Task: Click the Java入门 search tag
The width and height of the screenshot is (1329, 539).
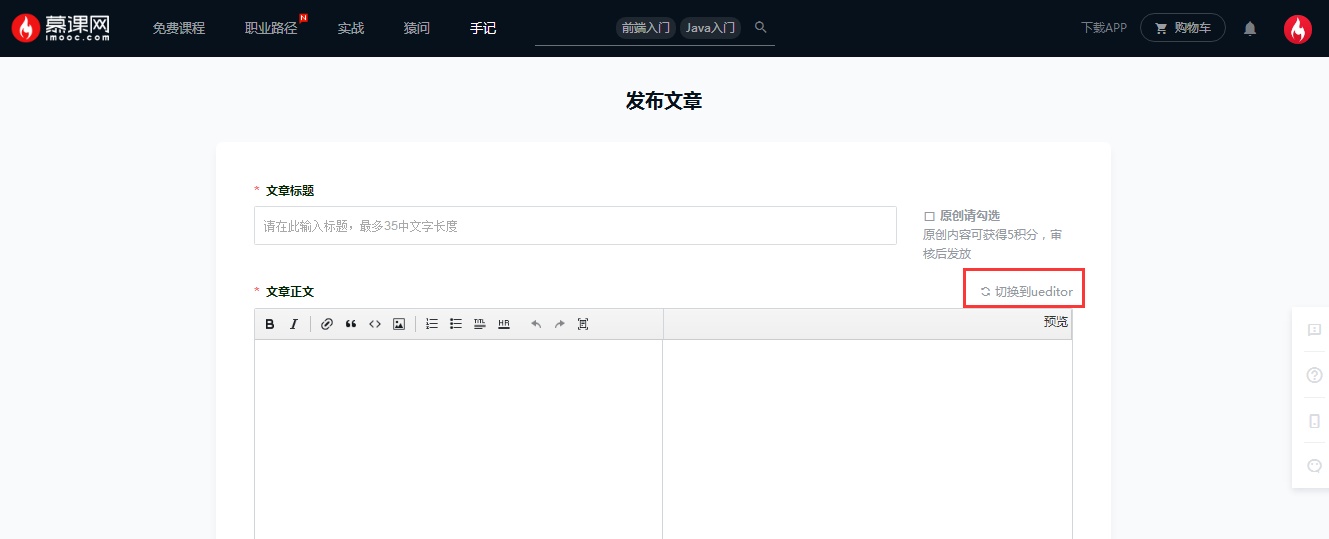Action: tap(711, 28)
